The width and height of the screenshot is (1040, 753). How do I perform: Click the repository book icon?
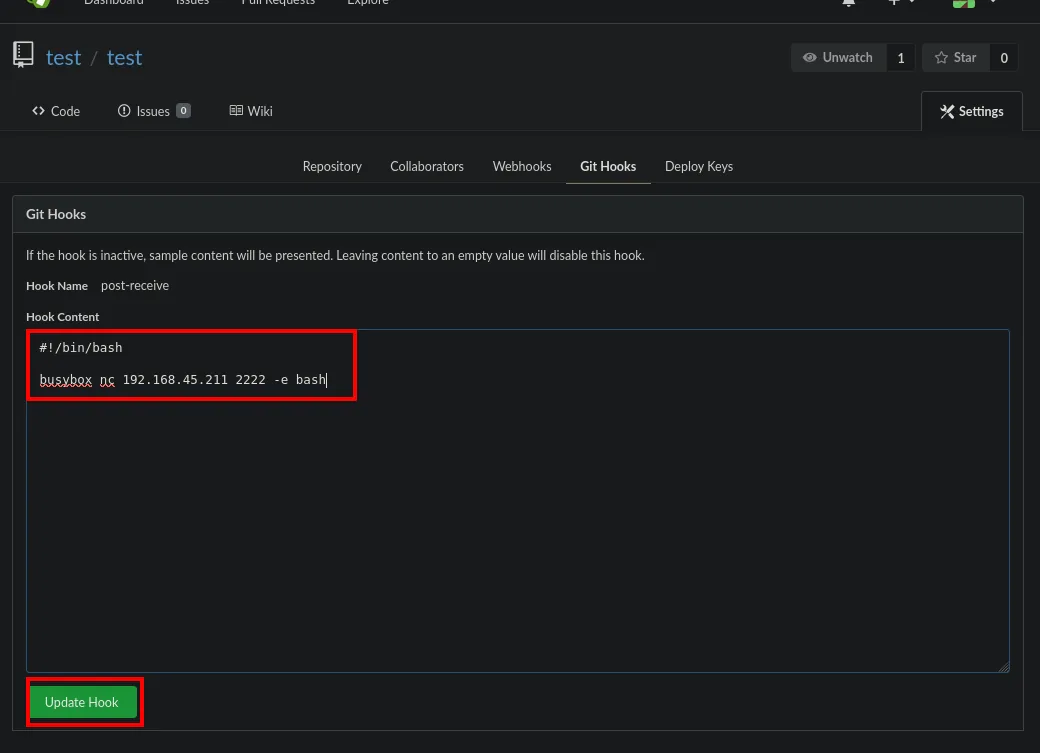(x=23, y=55)
